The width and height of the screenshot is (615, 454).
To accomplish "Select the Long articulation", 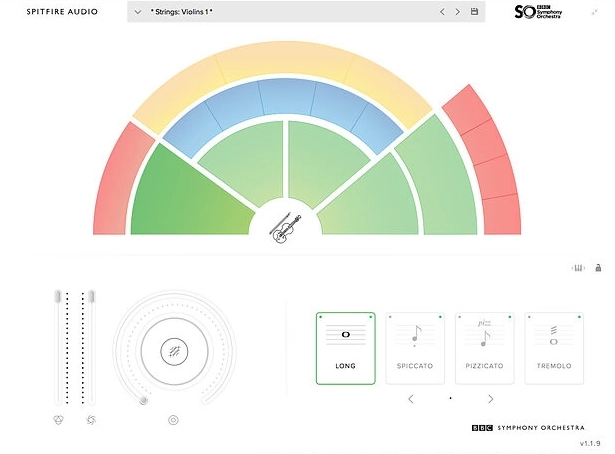I will 345,347.
